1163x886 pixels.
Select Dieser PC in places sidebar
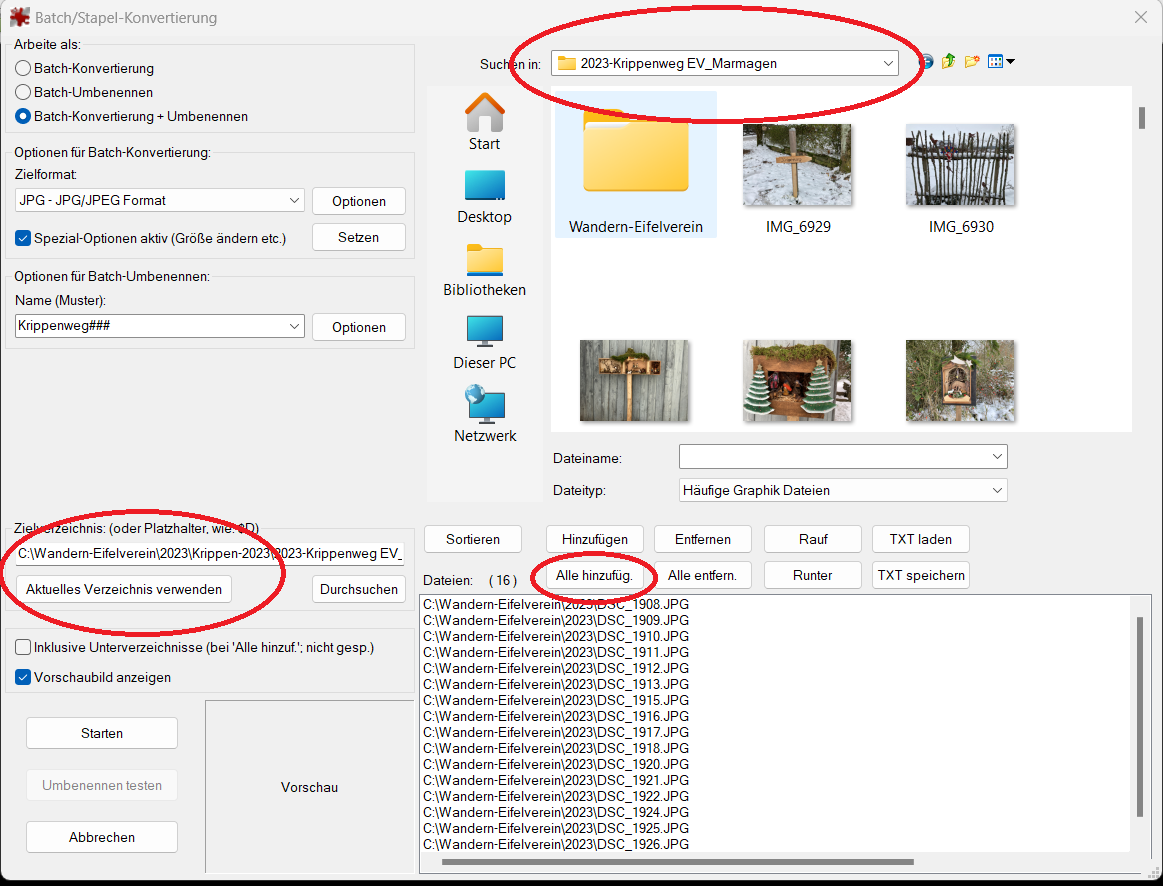[484, 341]
